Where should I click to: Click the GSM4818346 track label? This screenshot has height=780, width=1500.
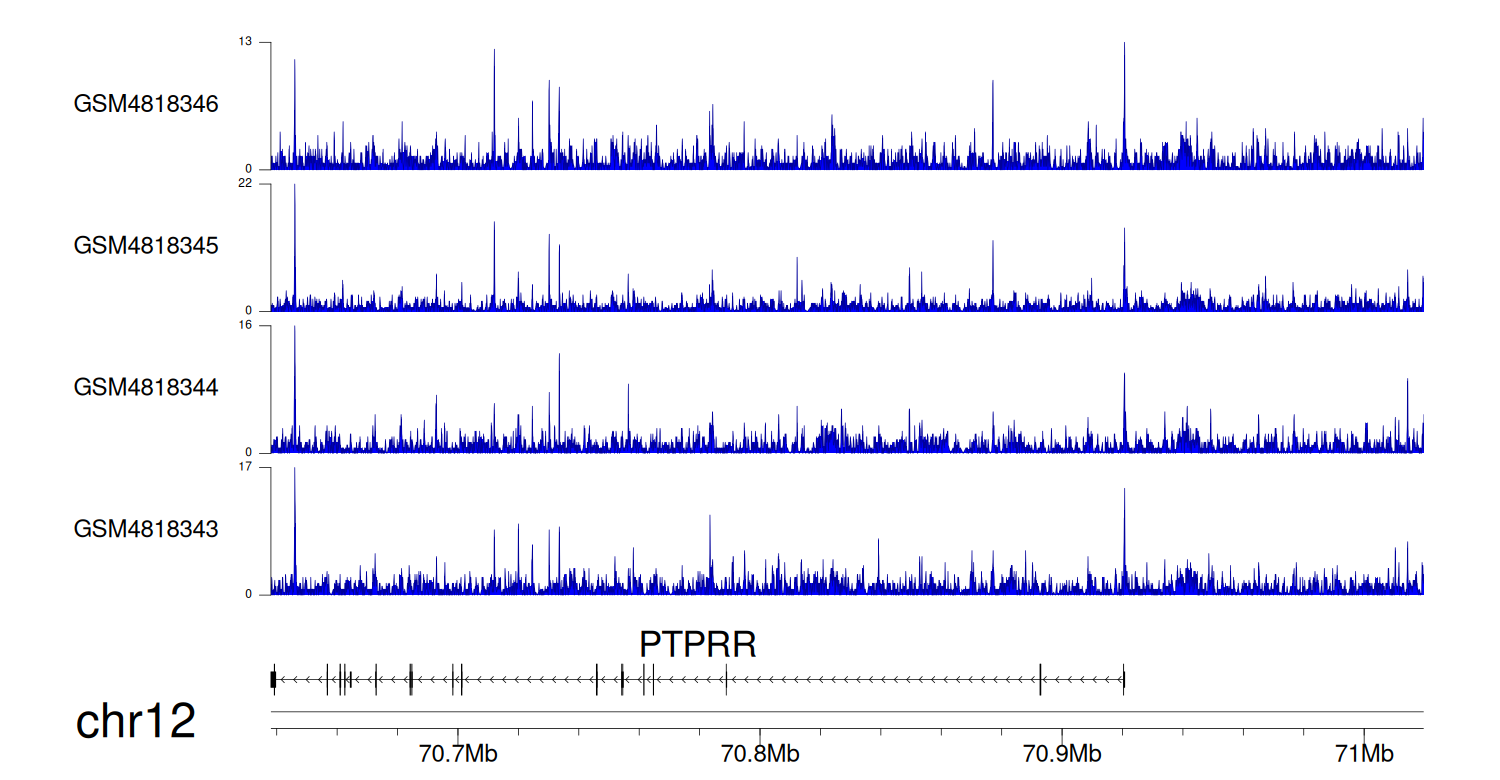[x=146, y=104]
